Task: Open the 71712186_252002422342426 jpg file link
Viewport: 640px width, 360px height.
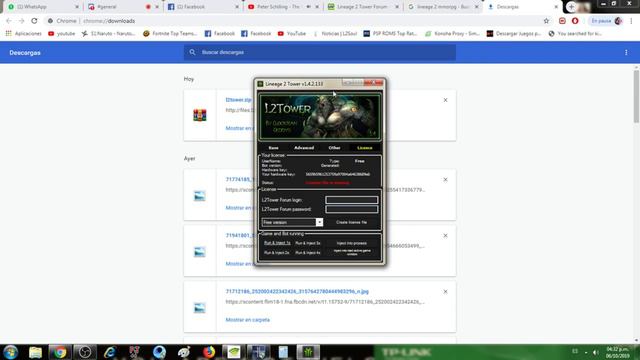Action: (x=297, y=291)
